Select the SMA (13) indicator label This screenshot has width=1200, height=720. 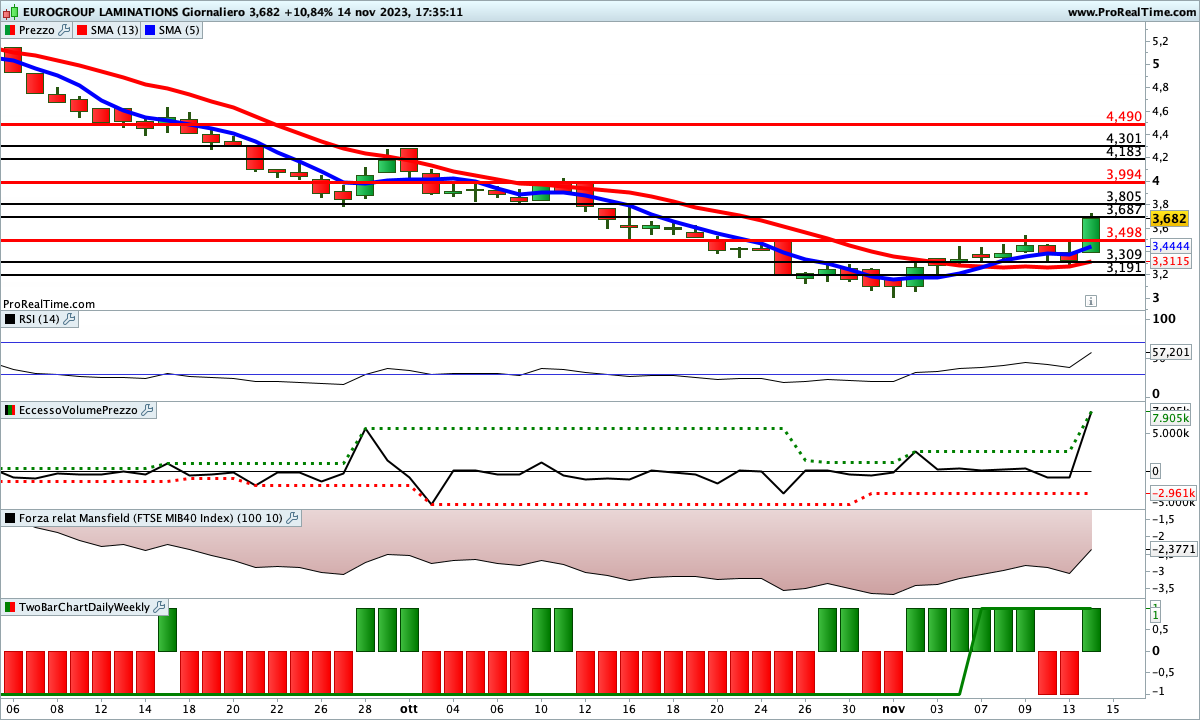pos(115,30)
